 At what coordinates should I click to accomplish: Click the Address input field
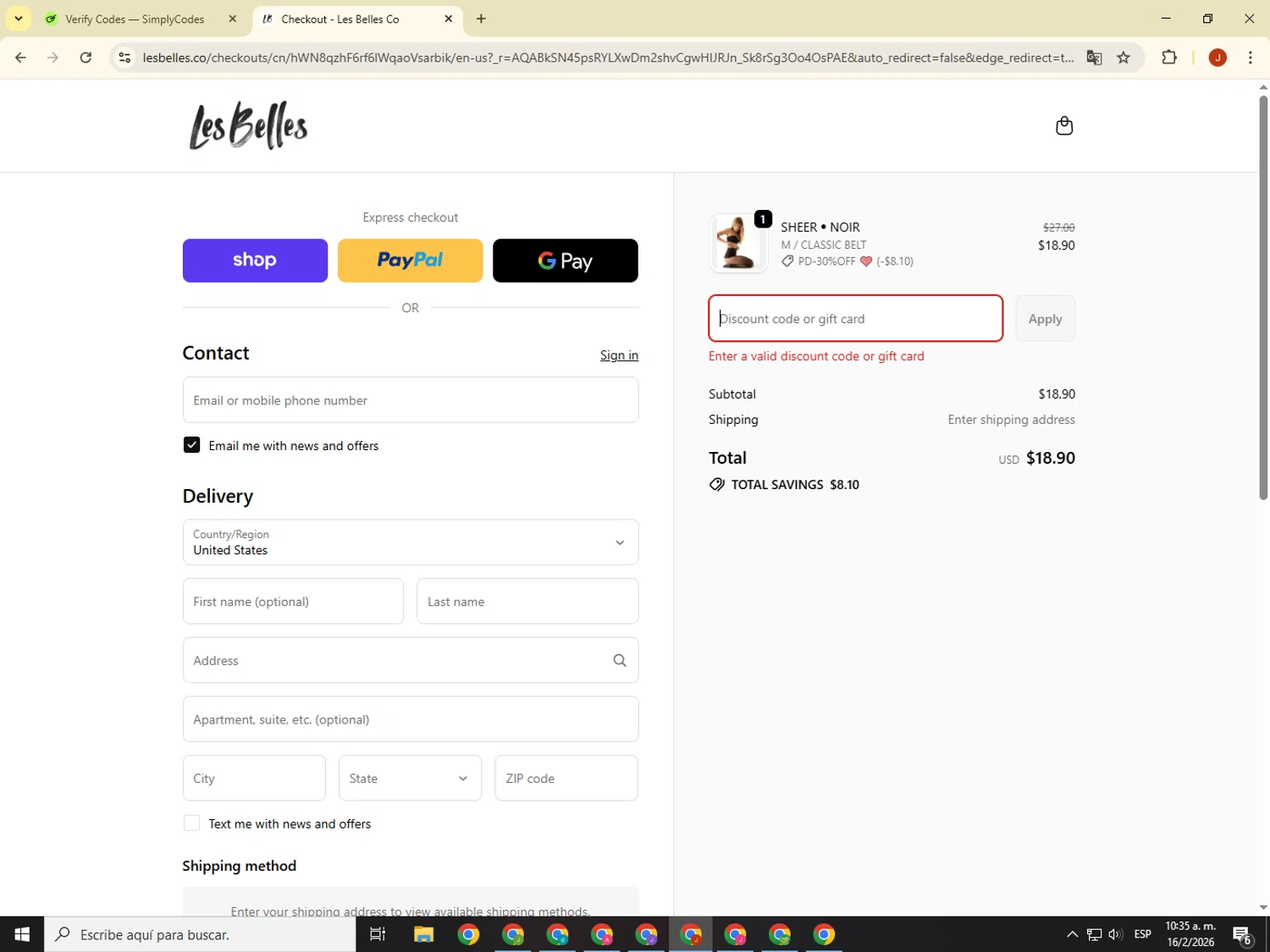[411, 660]
